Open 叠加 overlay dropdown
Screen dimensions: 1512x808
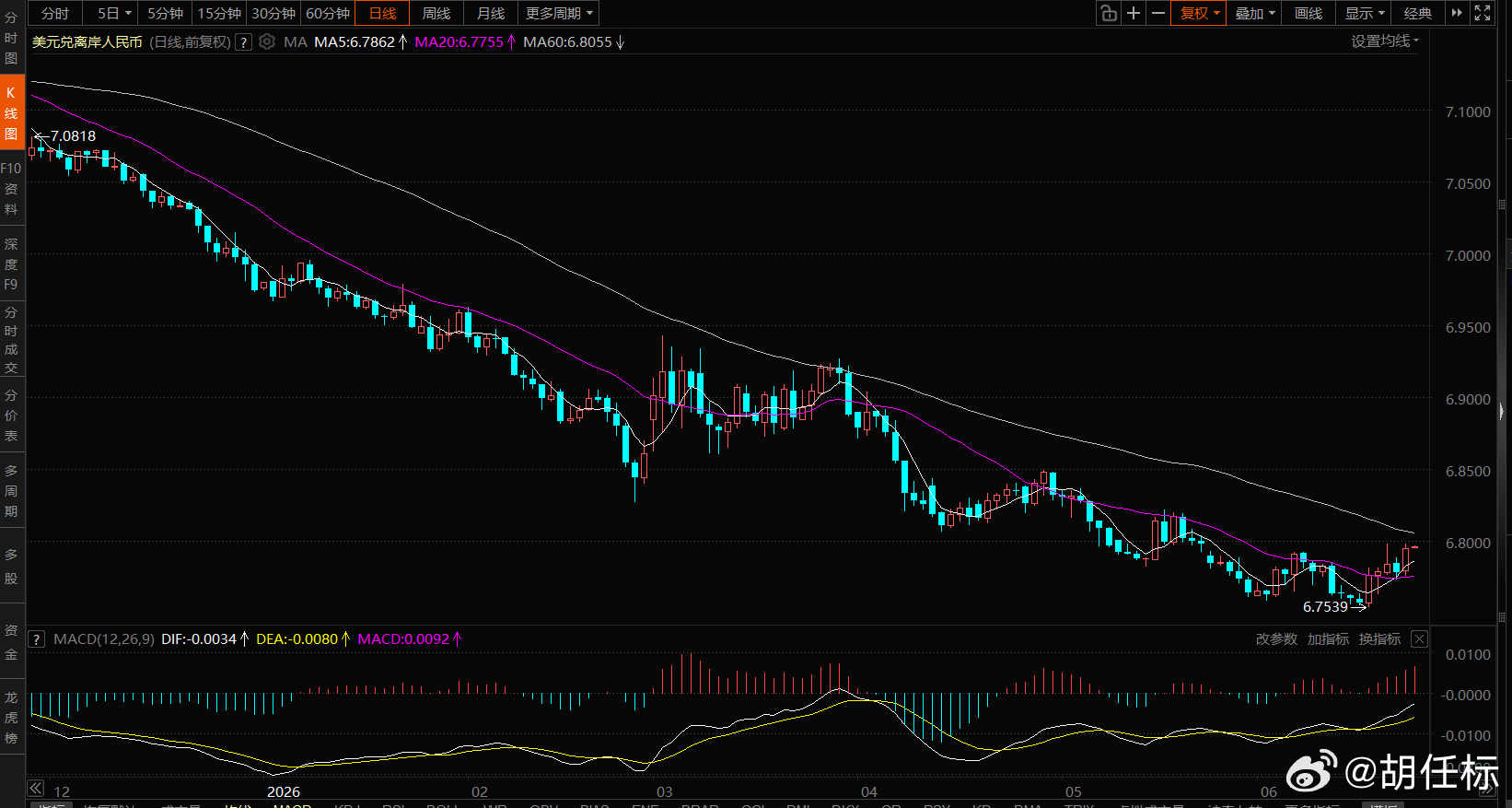tap(1254, 13)
